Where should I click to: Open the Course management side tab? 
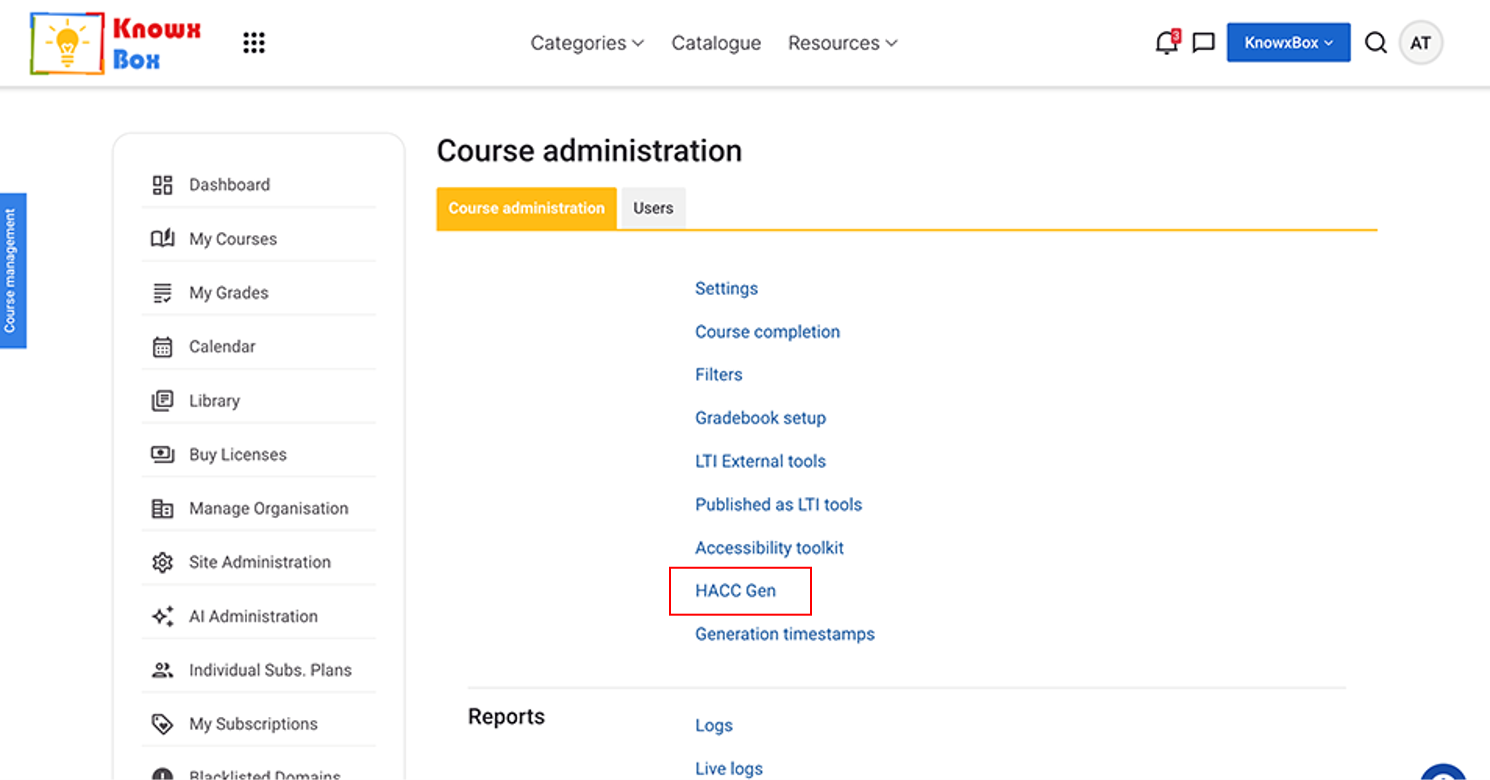click(x=11, y=271)
